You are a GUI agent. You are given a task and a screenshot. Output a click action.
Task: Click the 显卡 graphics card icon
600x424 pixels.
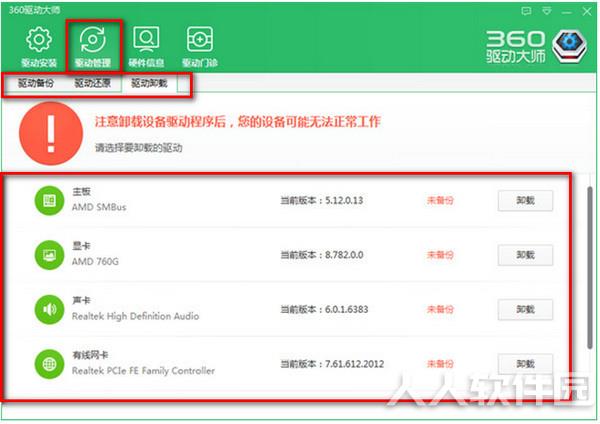[49, 255]
